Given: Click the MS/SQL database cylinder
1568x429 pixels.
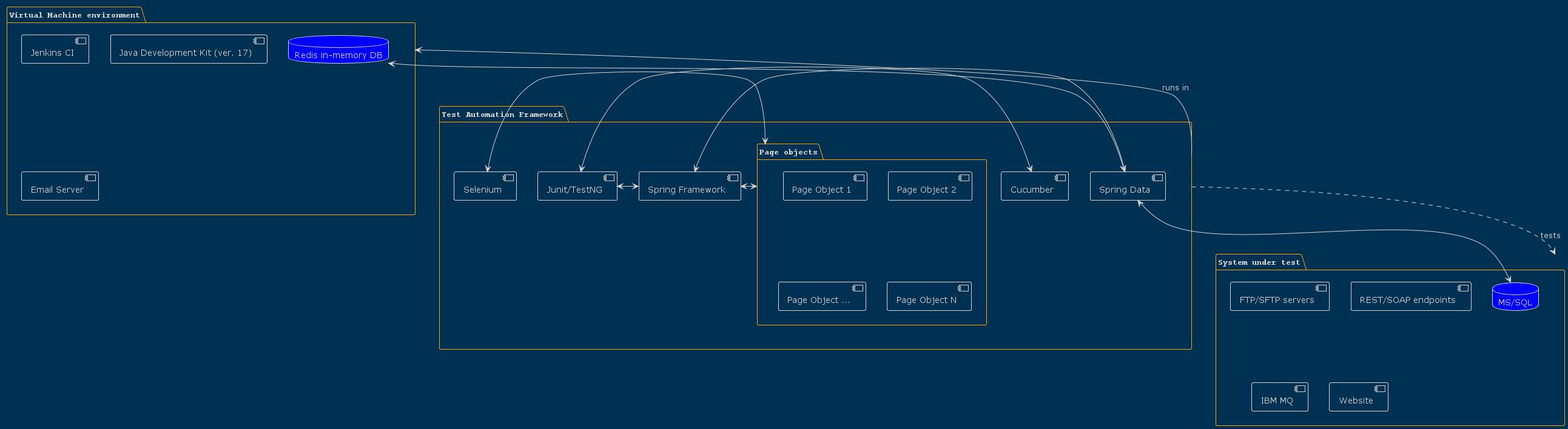Looking at the screenshot, I should 1515,297.
